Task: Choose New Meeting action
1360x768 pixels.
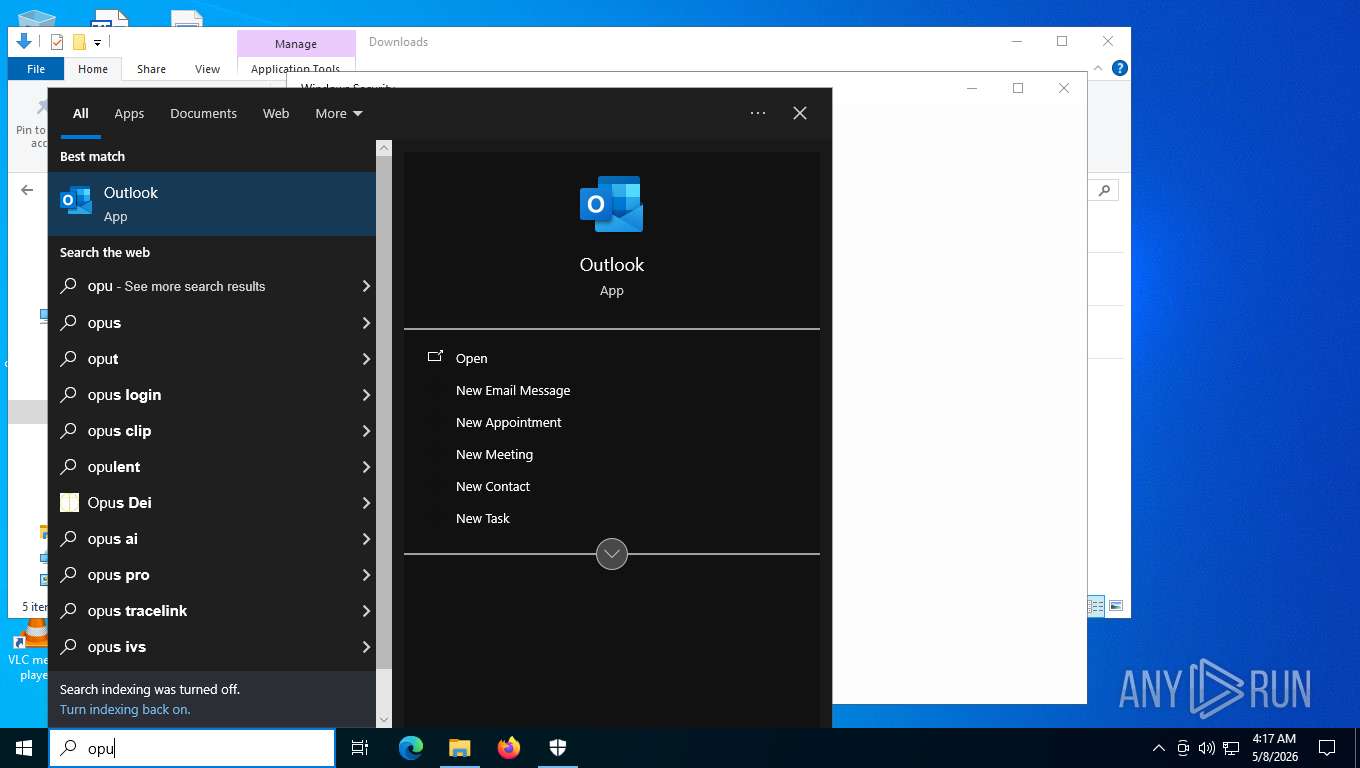Action: [494, 454]
